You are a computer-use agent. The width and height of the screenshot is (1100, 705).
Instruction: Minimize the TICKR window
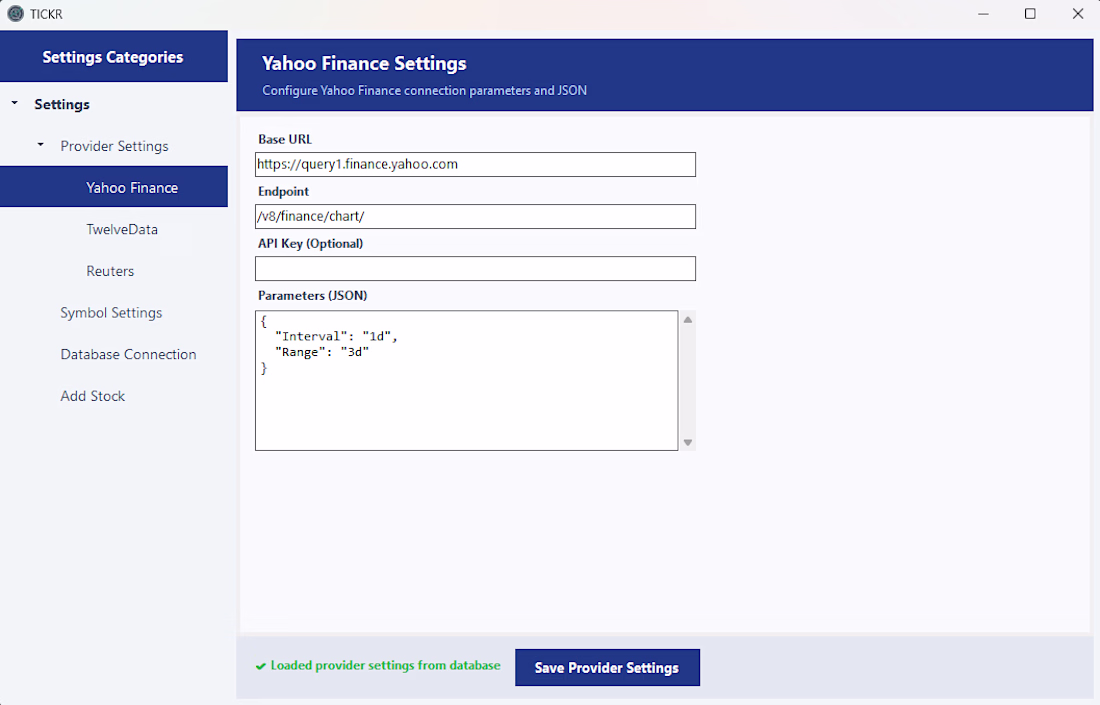pyautogui.click(x=984, y=14)
